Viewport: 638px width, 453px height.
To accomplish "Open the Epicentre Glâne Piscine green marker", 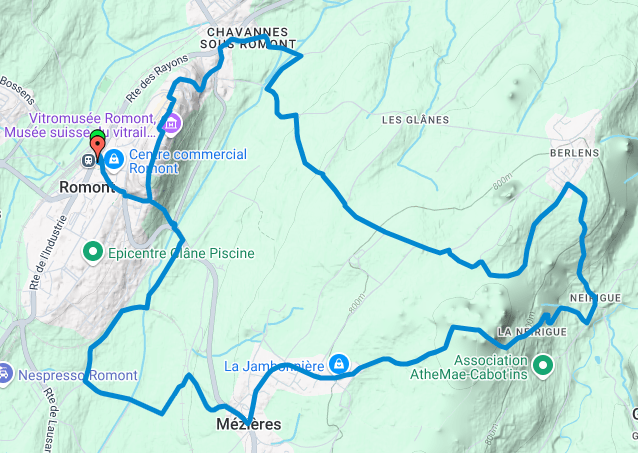I will (x=93, y=252).
